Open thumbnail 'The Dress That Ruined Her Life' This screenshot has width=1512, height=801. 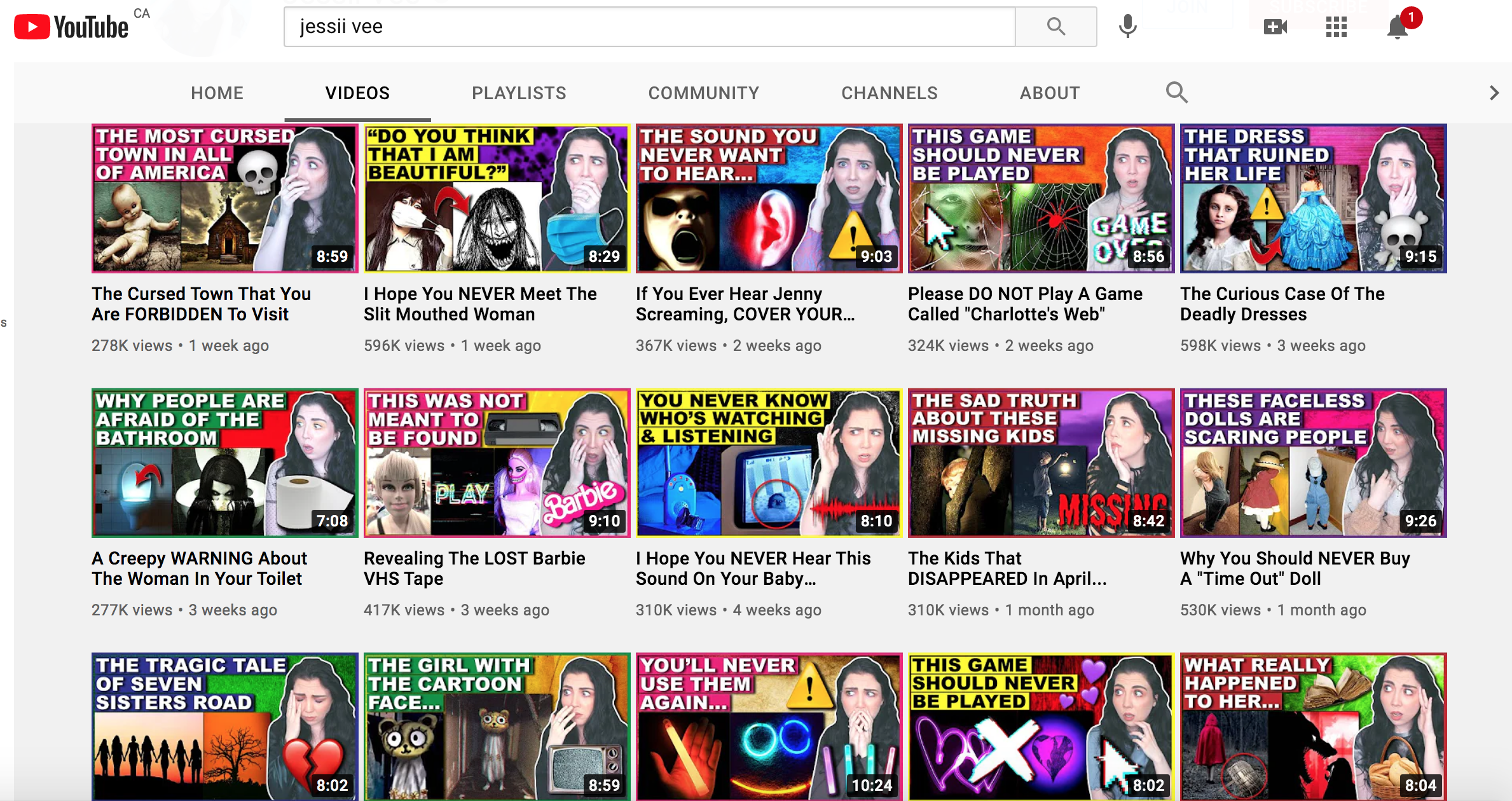(1314, 198)
